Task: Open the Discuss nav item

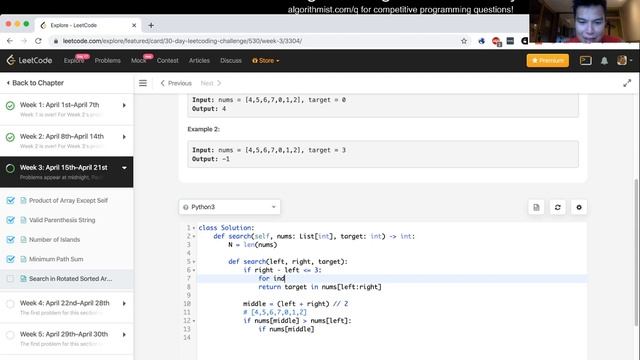Action: pyautogui.click(x=231, y=60)
